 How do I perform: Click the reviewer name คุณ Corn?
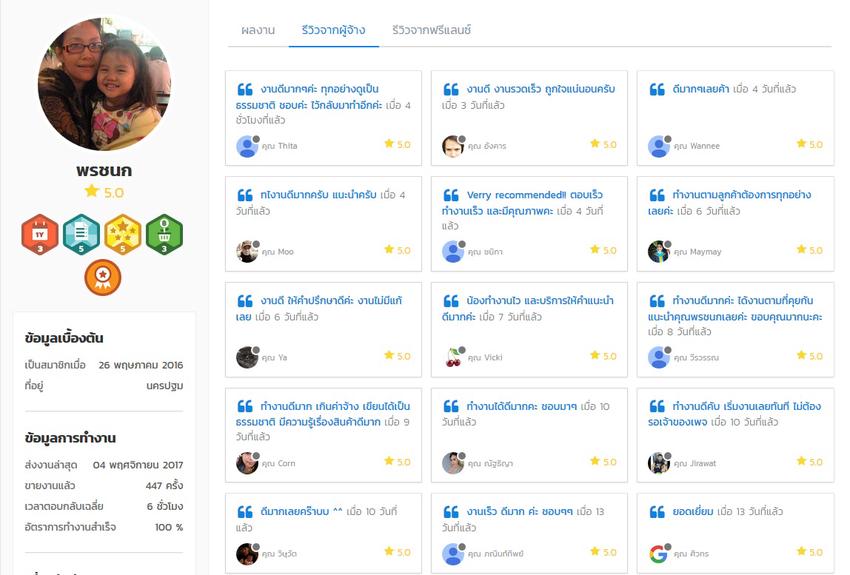(279, 463)
